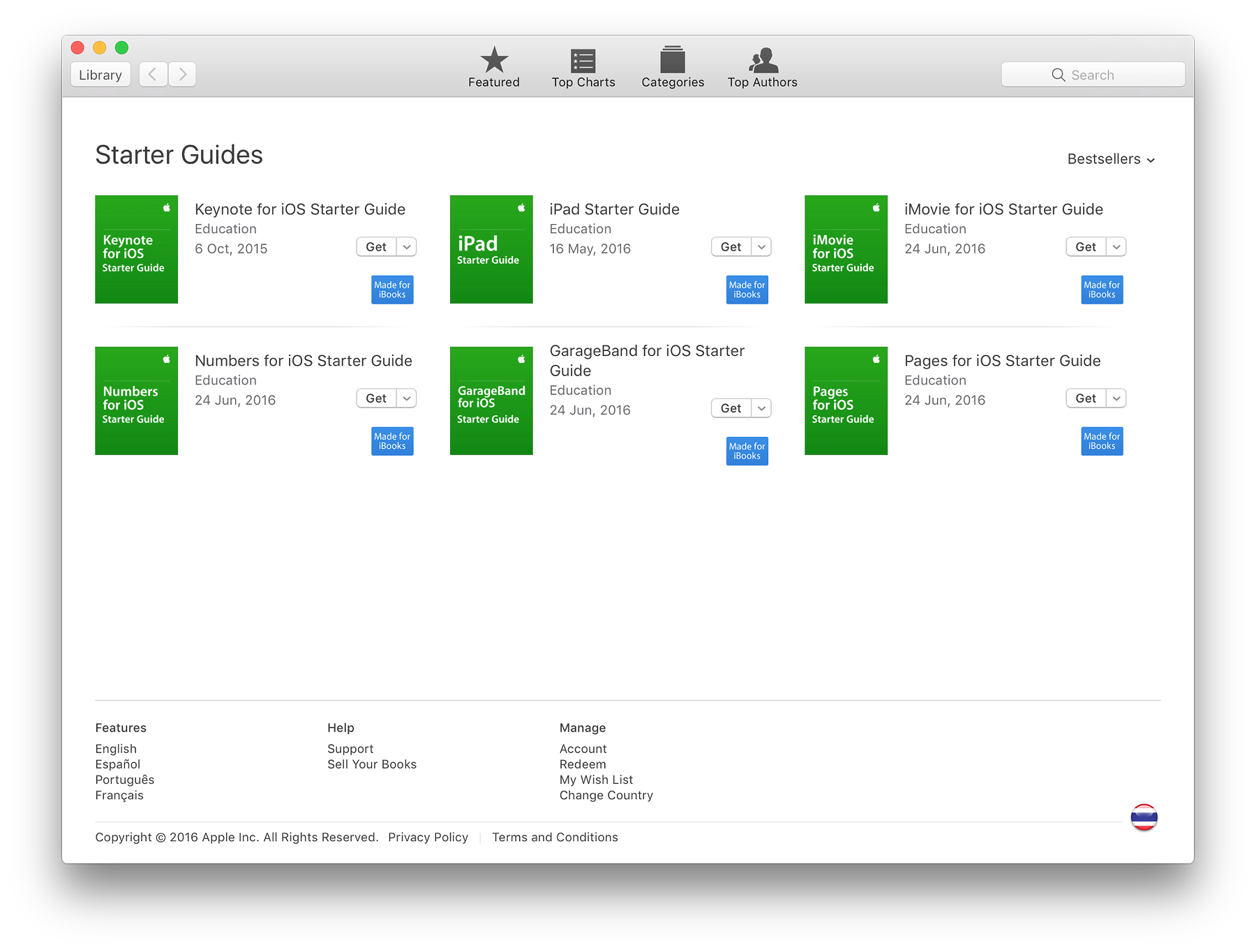Open iPad Starter Guide title link
The width and height of the screenshot is (1256, 952).
[x=614, y=209]
